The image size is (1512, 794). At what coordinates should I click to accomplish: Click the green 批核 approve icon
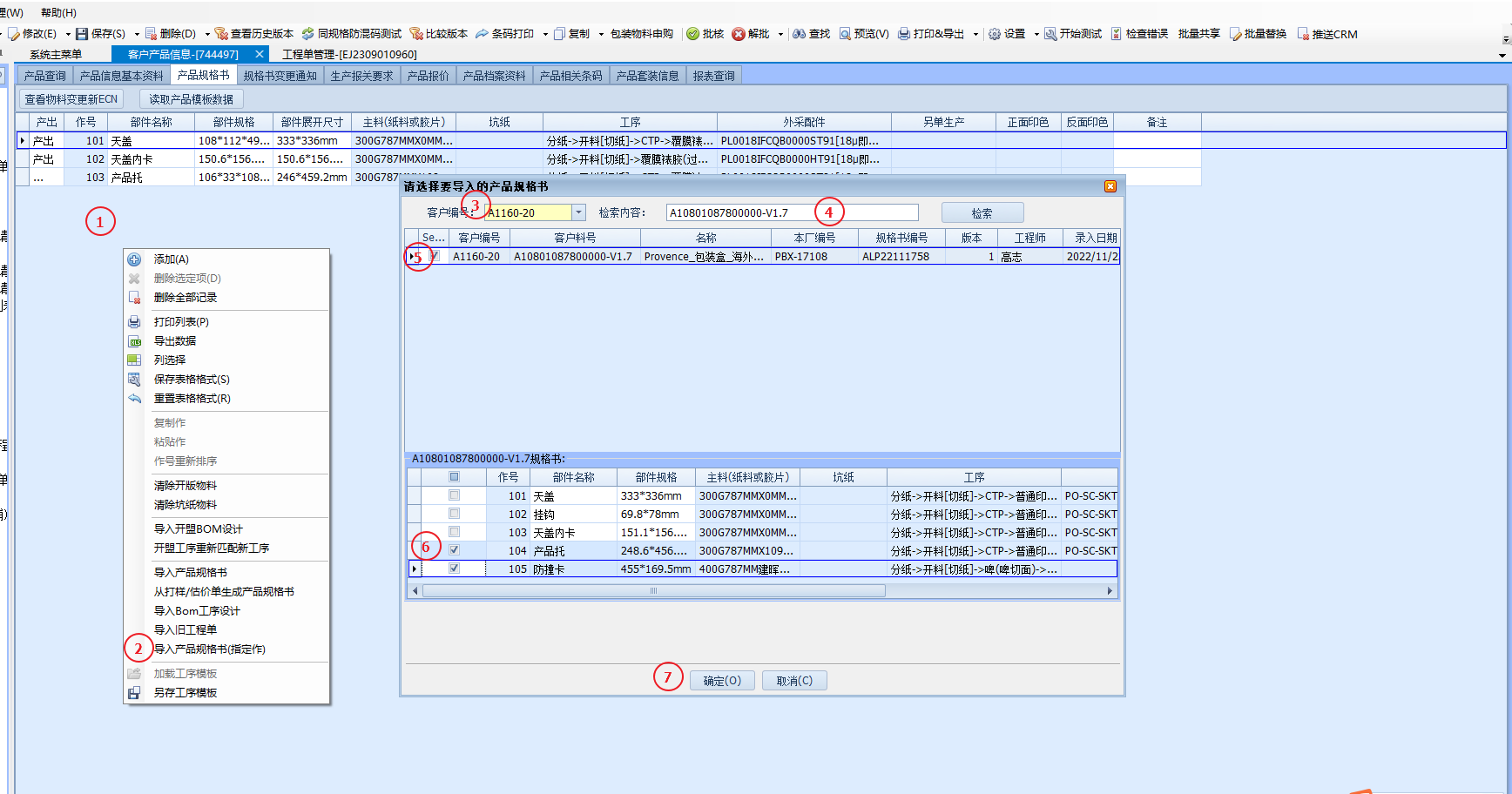(693, 34)
